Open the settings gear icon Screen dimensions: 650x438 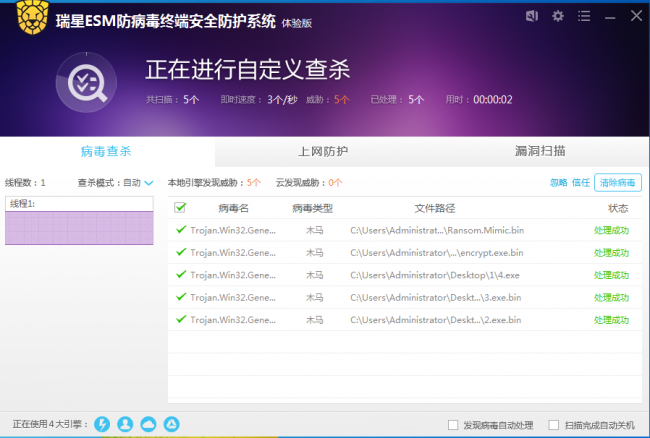click(558, 16)
